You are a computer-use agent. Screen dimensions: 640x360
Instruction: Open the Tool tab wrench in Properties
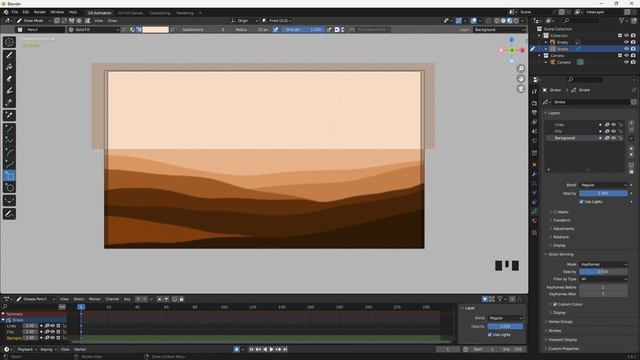point(535,92)
